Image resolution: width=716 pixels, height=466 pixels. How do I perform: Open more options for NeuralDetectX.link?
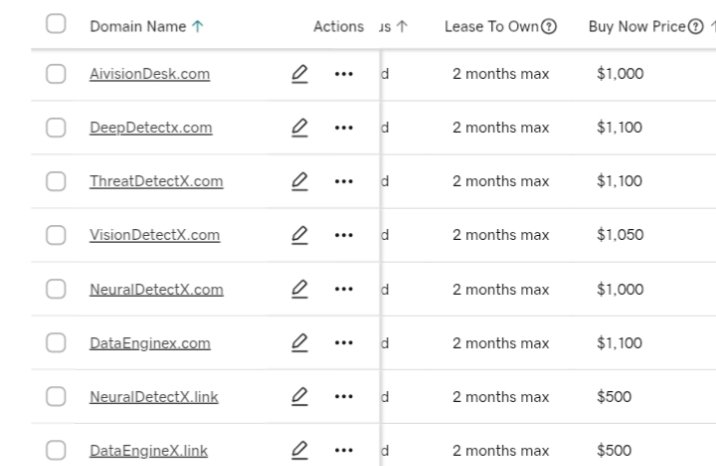[343, 397]
